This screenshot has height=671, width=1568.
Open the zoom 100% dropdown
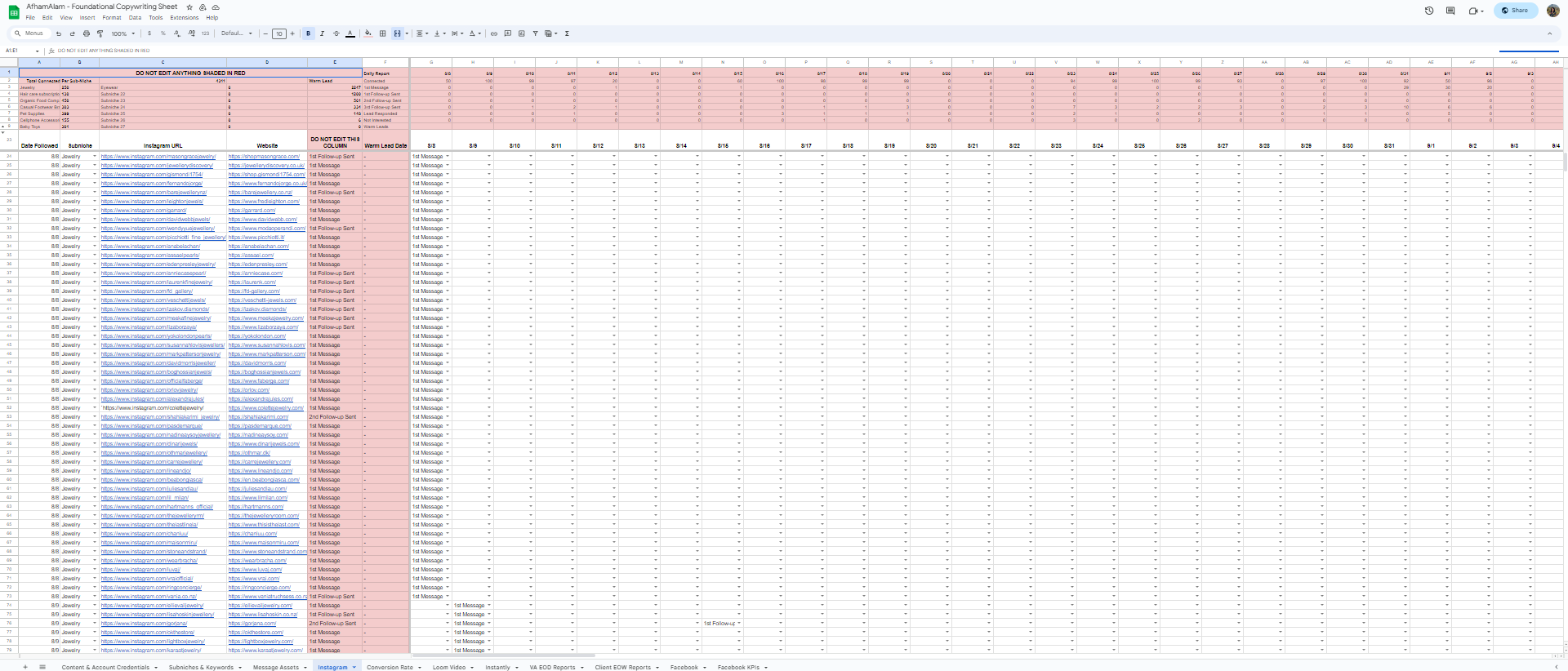(123, 33)
